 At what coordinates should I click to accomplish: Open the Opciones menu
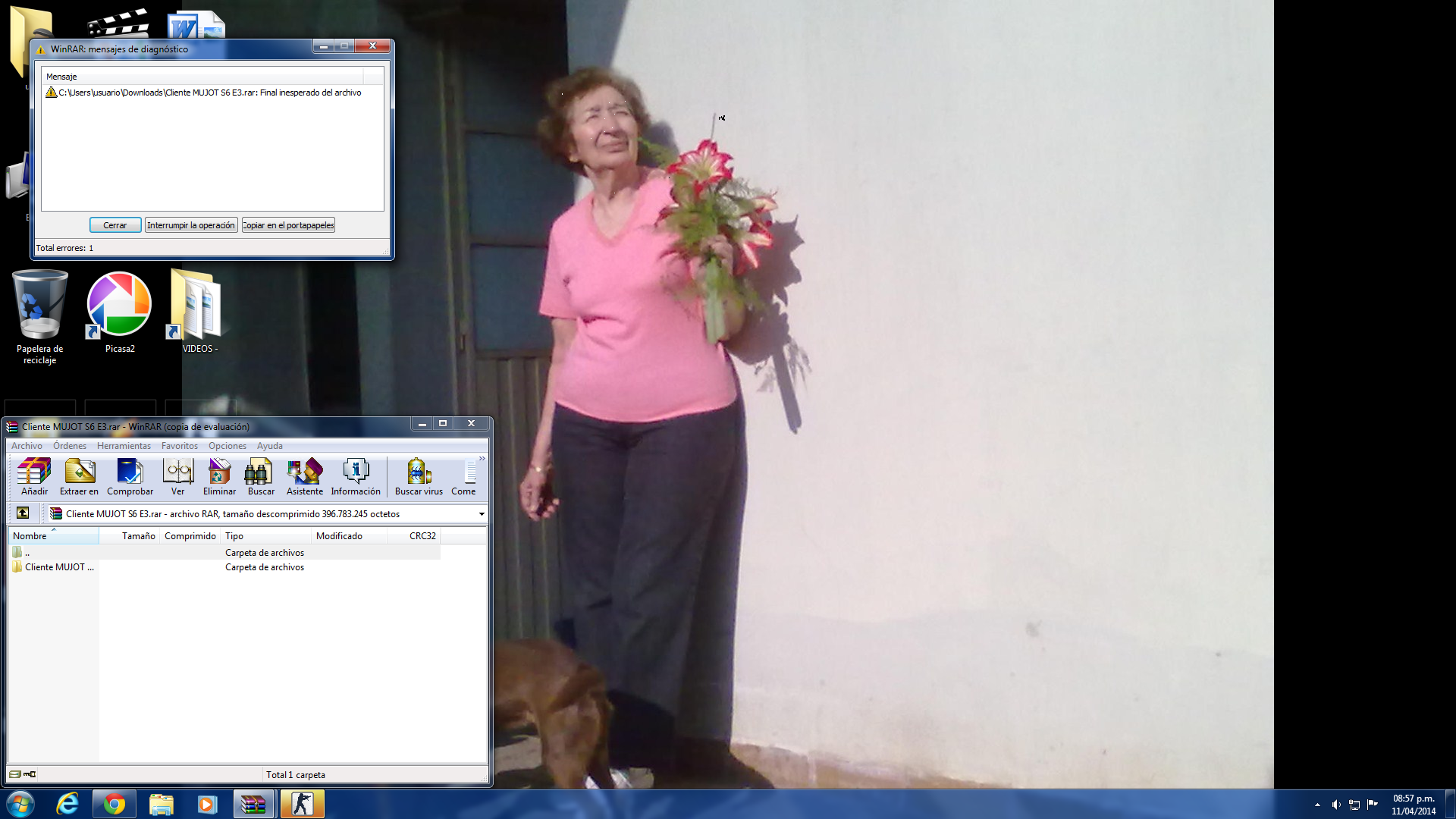227,446
